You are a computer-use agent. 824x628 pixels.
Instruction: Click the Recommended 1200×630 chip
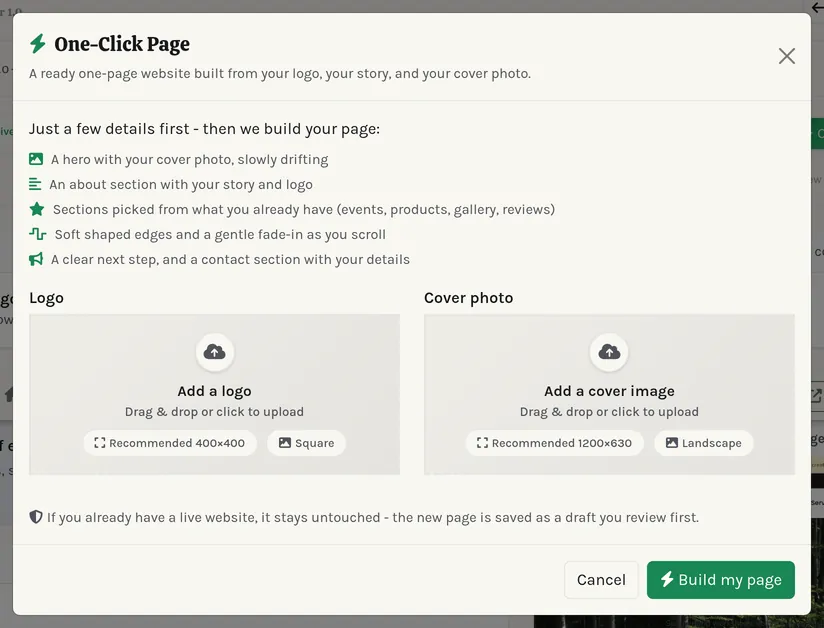pyautogui.click(x=554, y=443)
